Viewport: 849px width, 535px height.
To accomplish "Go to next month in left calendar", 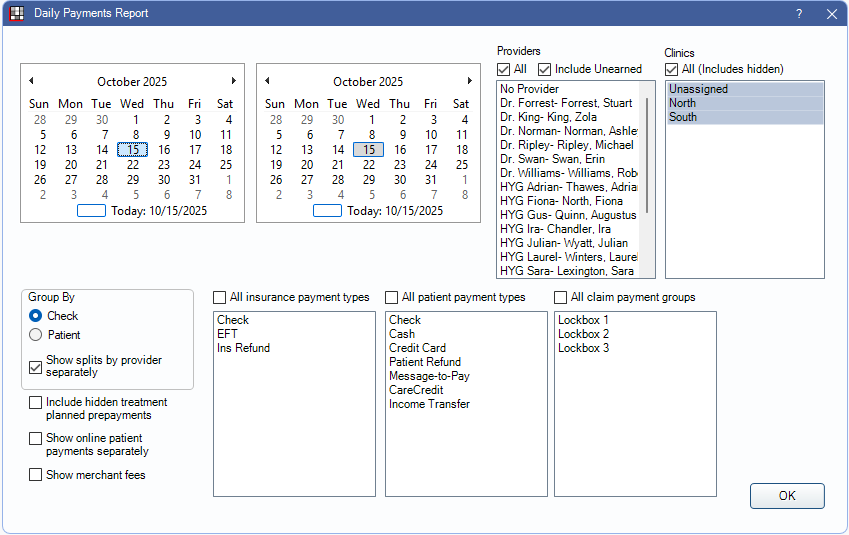I will point(234,81).
